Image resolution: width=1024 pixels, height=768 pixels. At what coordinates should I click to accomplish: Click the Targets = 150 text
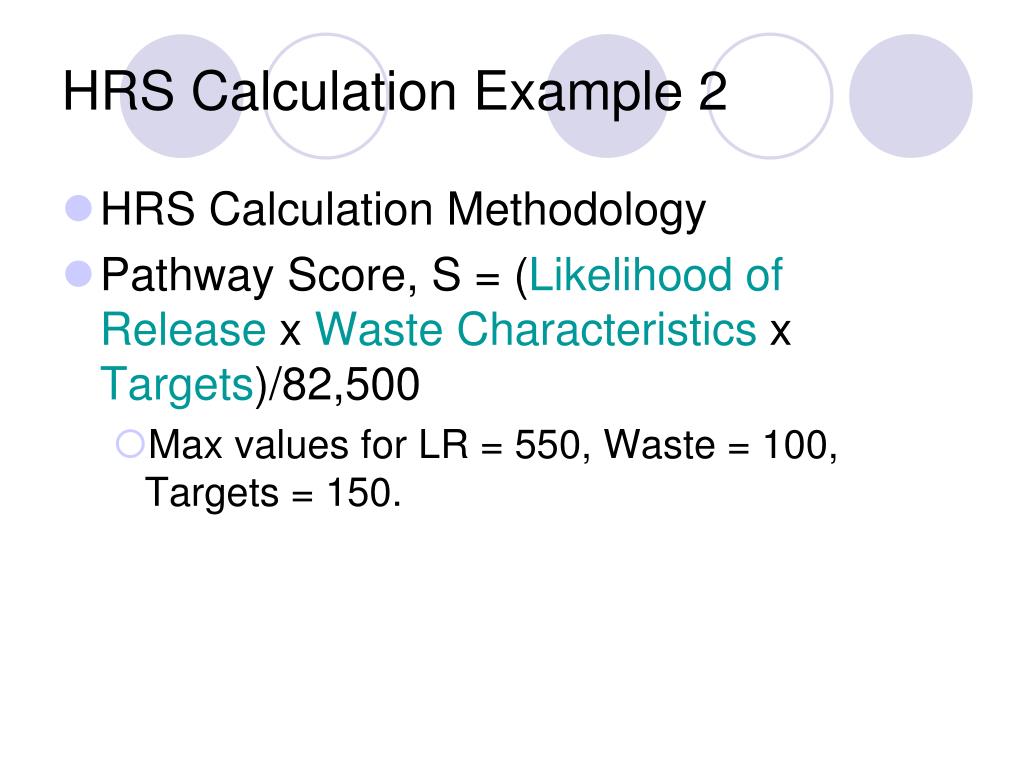273,494
